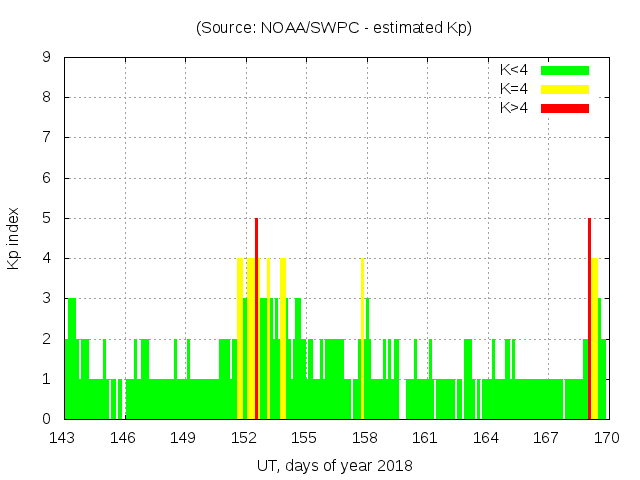Image resolution: width=640 pixels, height=480 pixels.
Task: Click the x-axis tick label 161
Action: (x=425, y=437)
